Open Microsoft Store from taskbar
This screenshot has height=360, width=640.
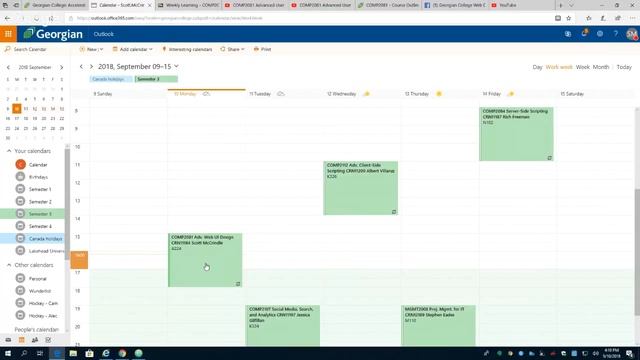(x=89, y=353)
